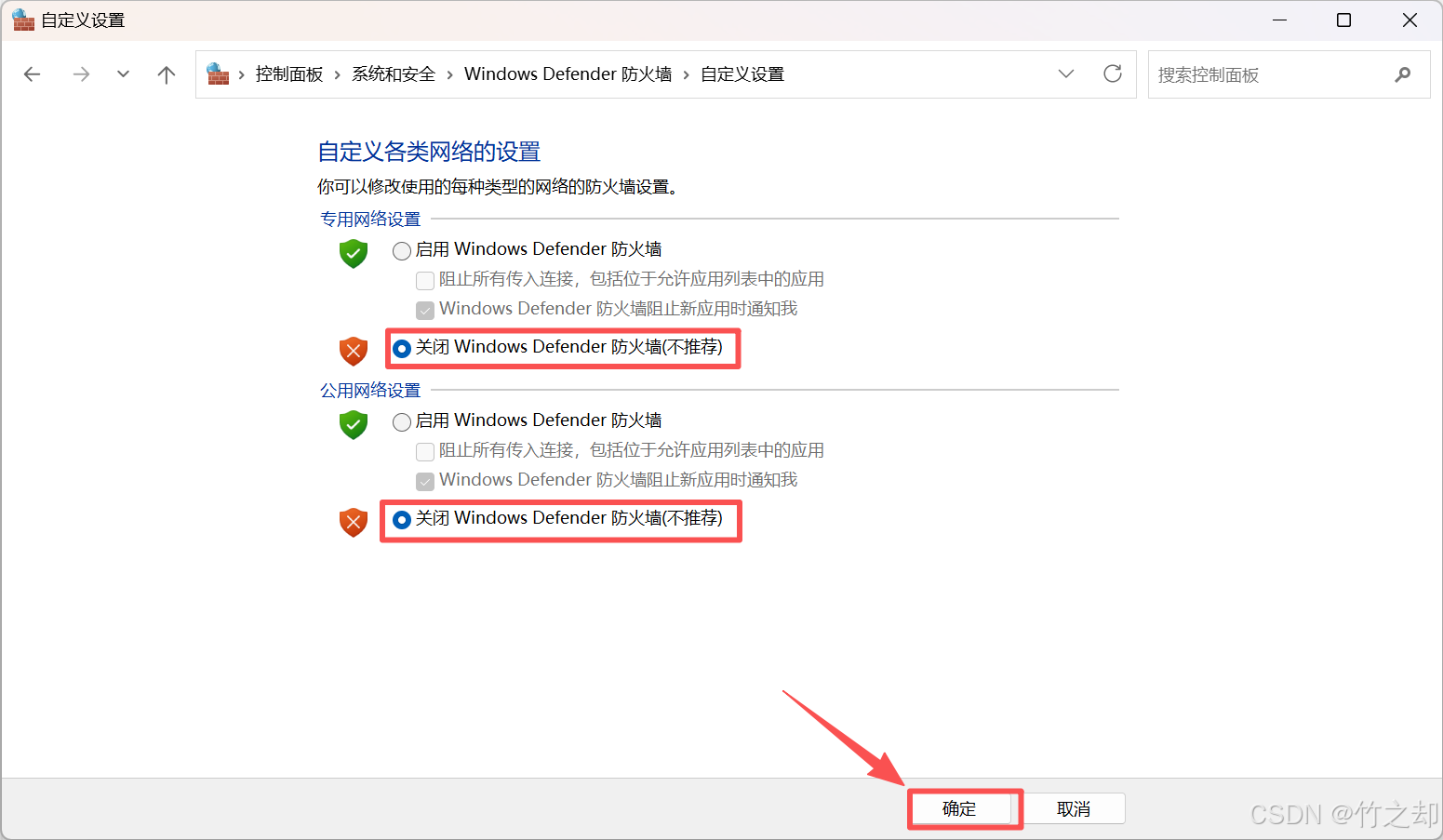Focus the 搜索控制面板 search field
The image size is (1443, 840).
click(1270, 74)
